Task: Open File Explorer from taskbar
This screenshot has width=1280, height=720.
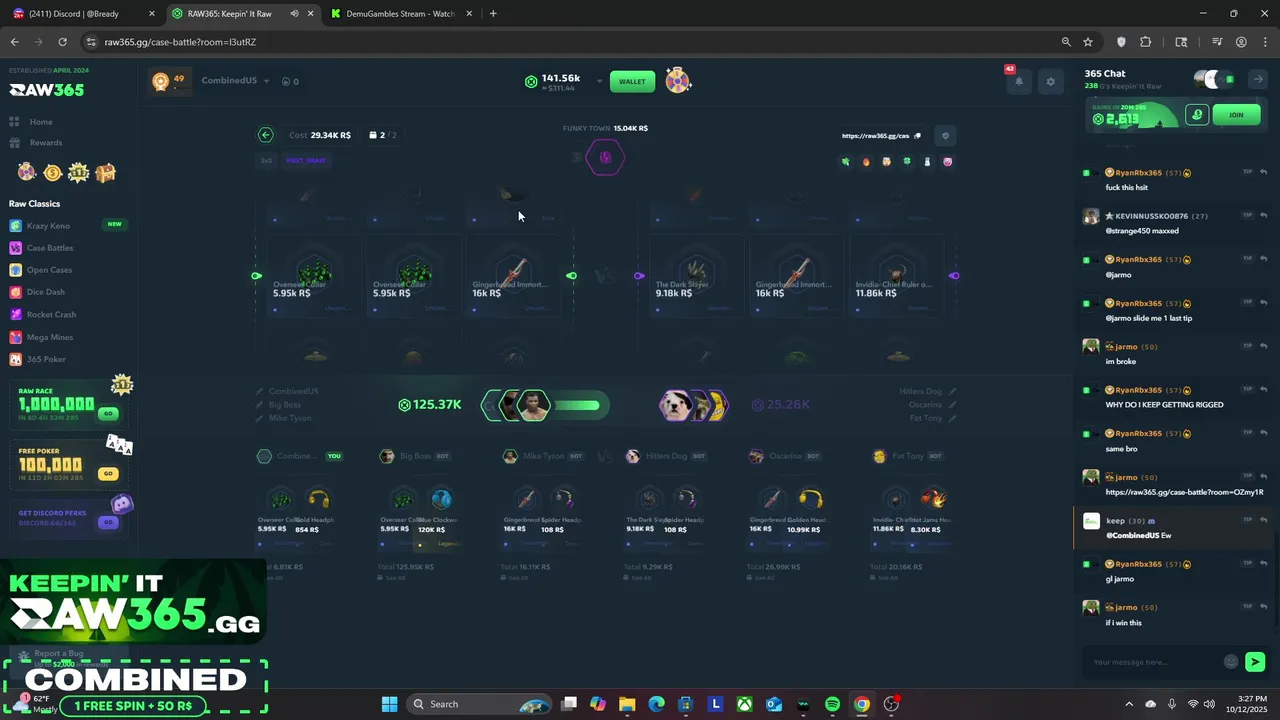Action: click(x=626, y=704)
